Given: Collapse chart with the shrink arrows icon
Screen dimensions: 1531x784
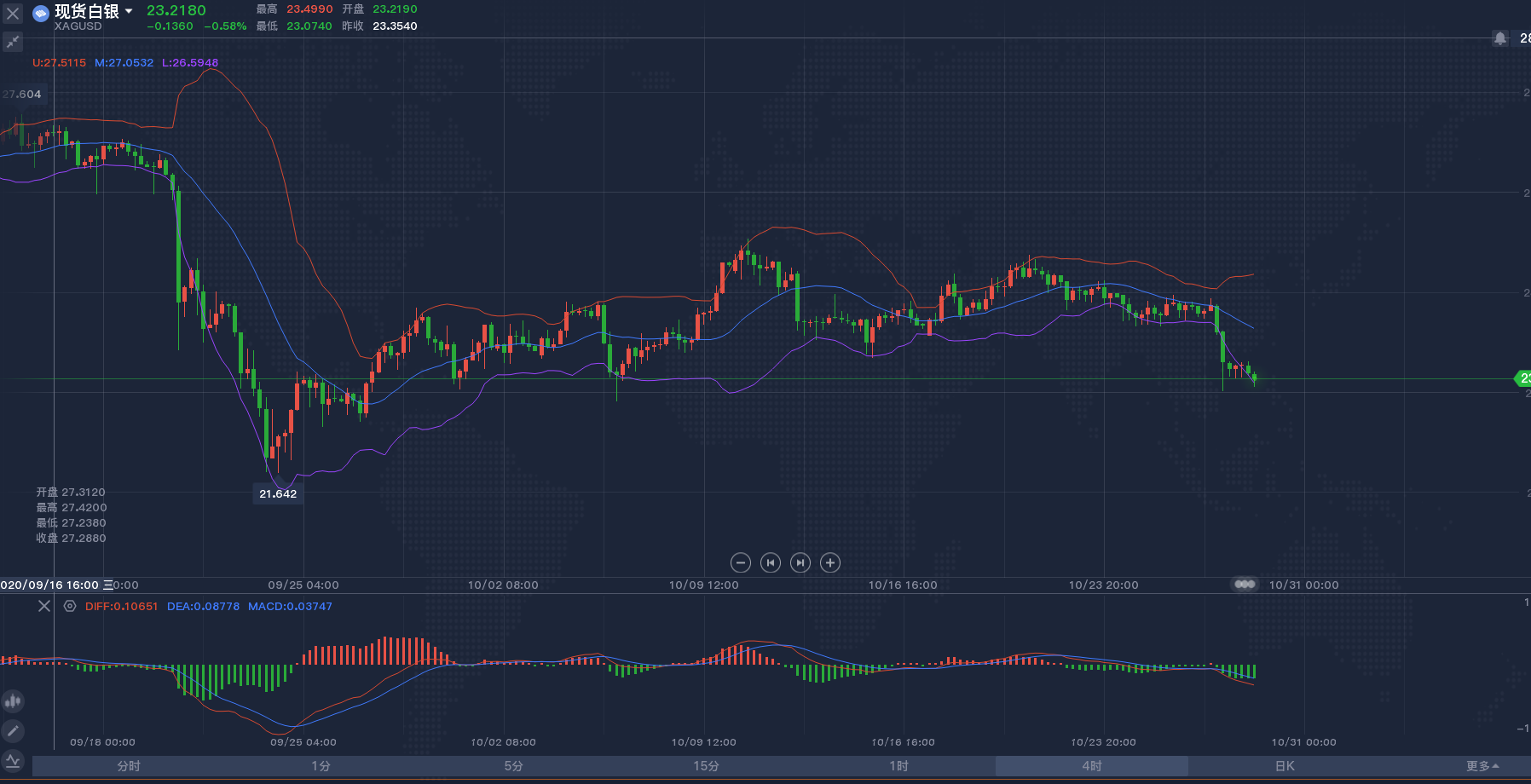Looking at the screenshot, I should [13, 42].
